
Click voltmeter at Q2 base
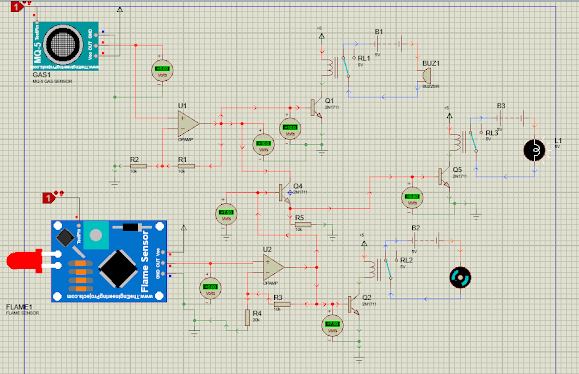(332, 325)
